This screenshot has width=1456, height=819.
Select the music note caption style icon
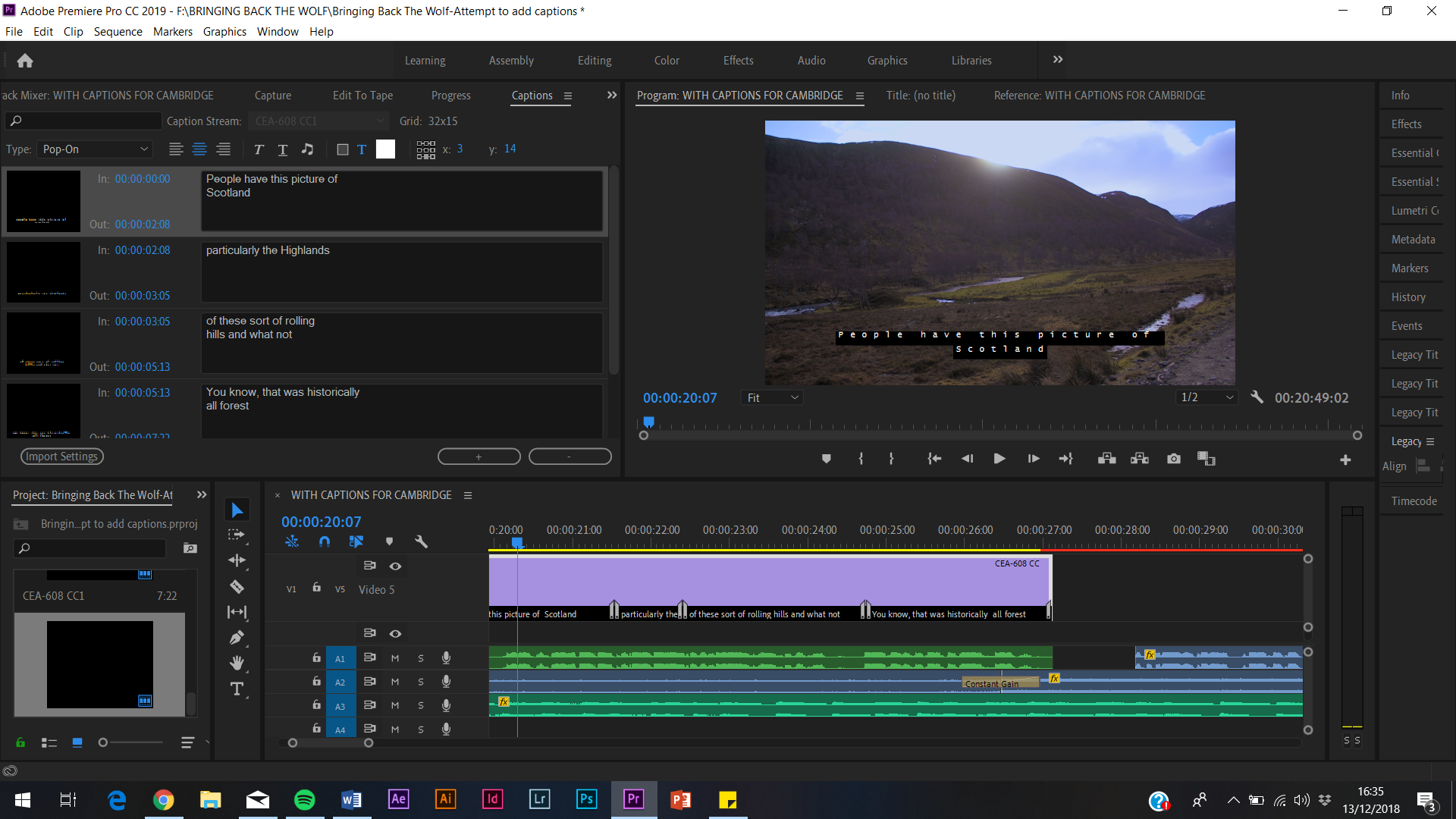point(307,150)
